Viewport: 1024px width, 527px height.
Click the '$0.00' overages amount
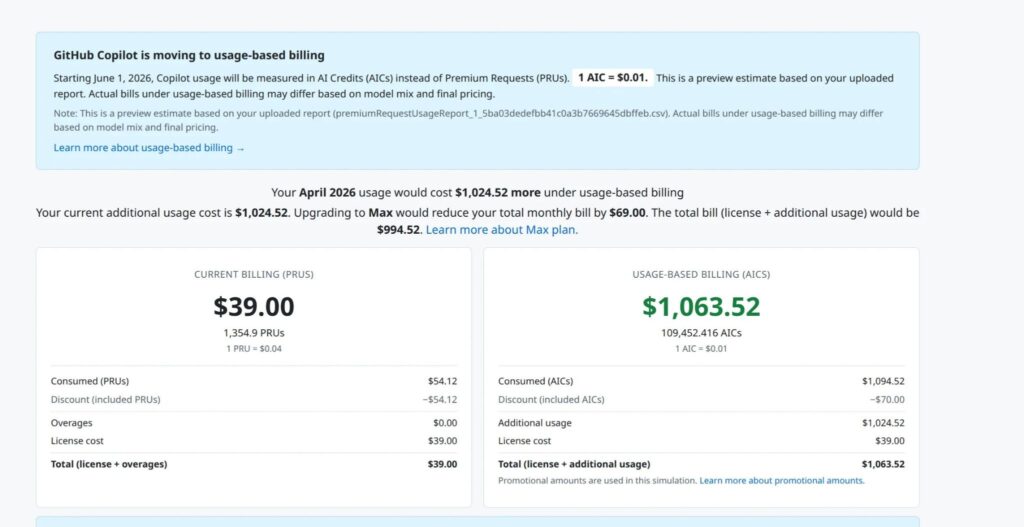pyautogui.click(x=445, y=423)
